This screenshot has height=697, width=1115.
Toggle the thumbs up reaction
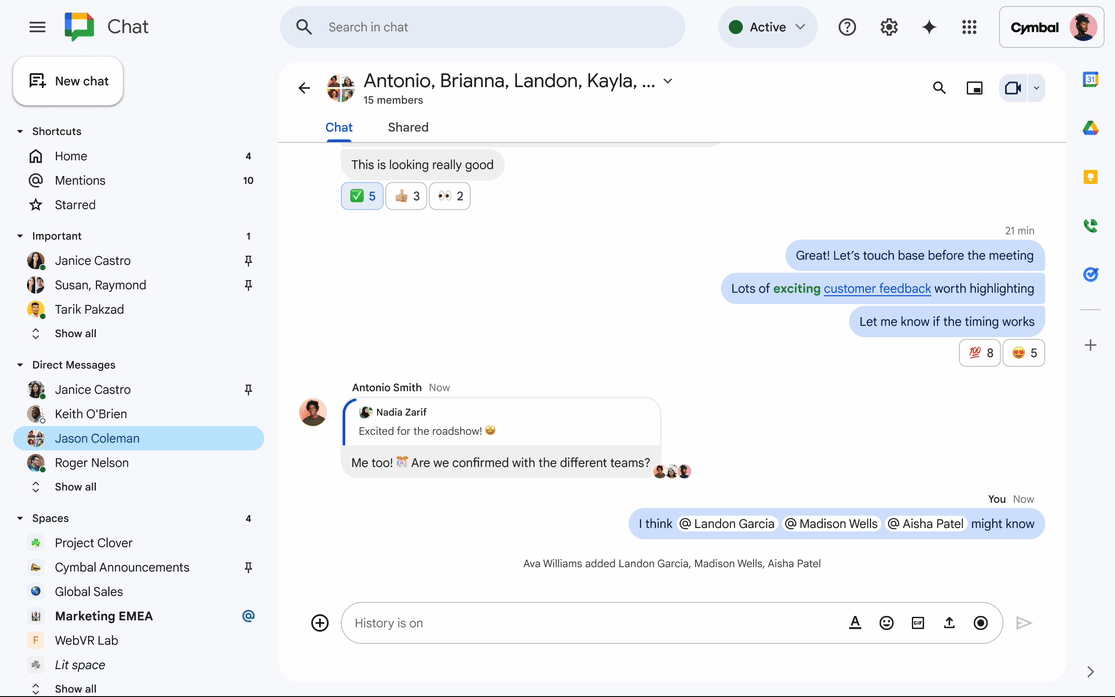point(406,196)
